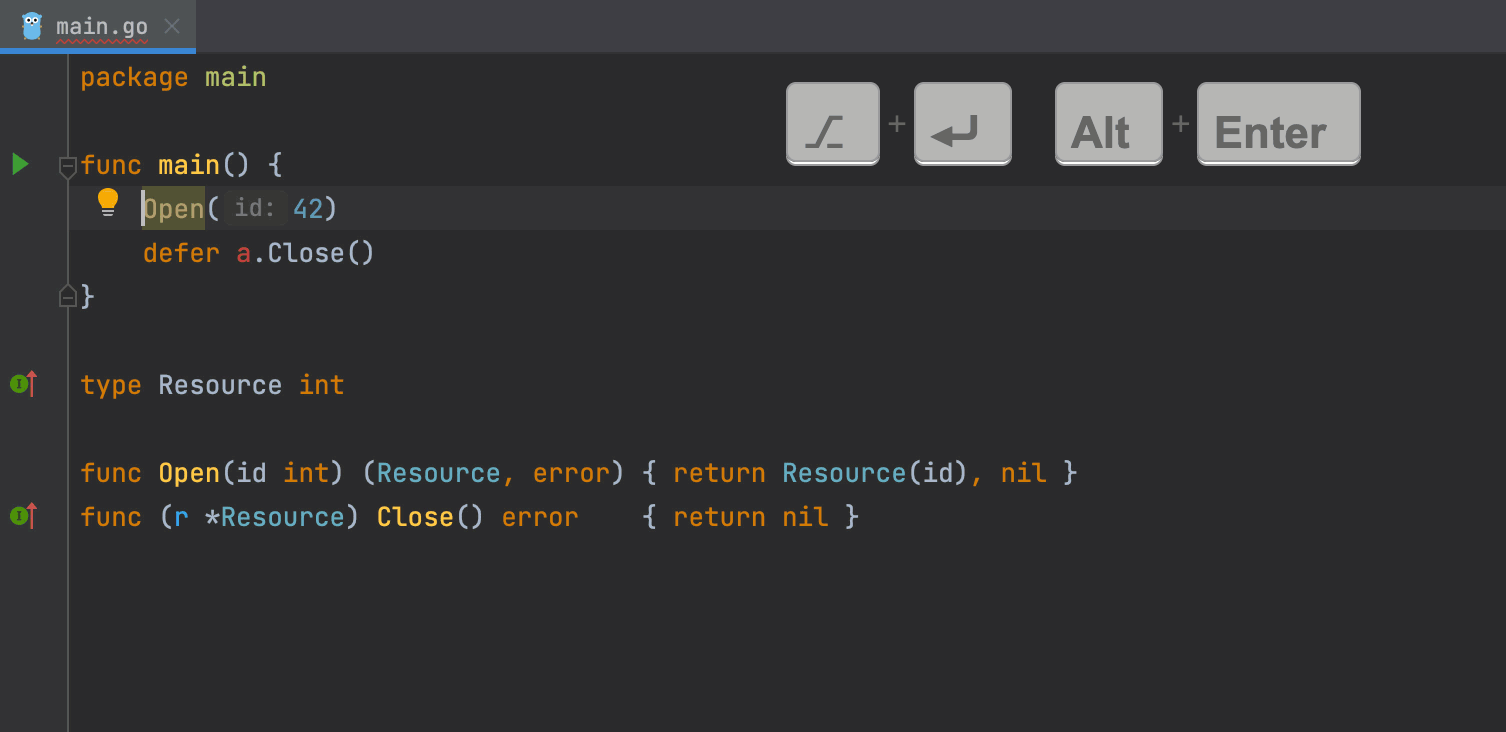Click the Alt key overlay
This screenshot has height=732, width=1506.
click(1108, 124)
